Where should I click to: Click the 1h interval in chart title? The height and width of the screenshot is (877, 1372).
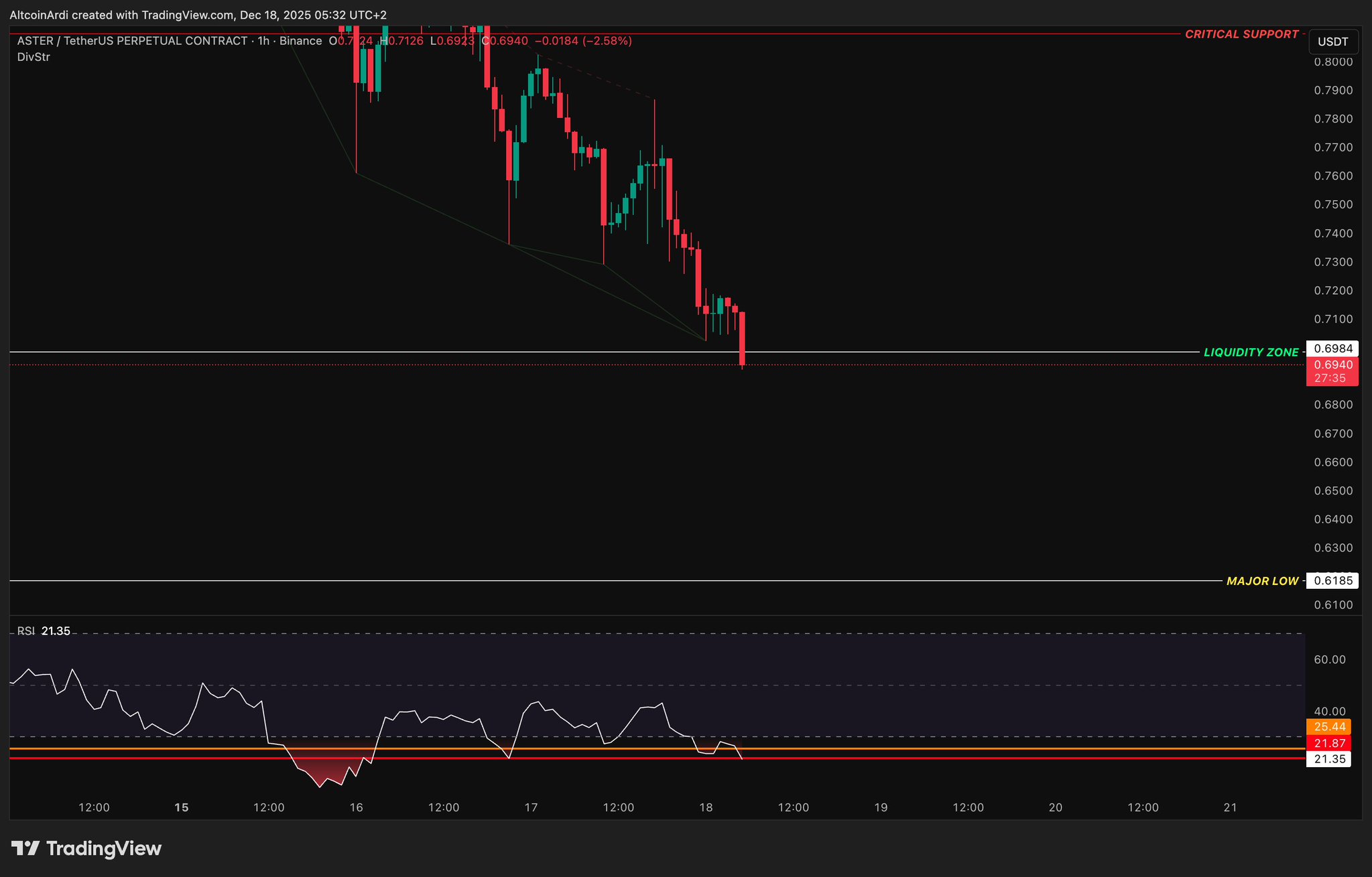[263, 41]
